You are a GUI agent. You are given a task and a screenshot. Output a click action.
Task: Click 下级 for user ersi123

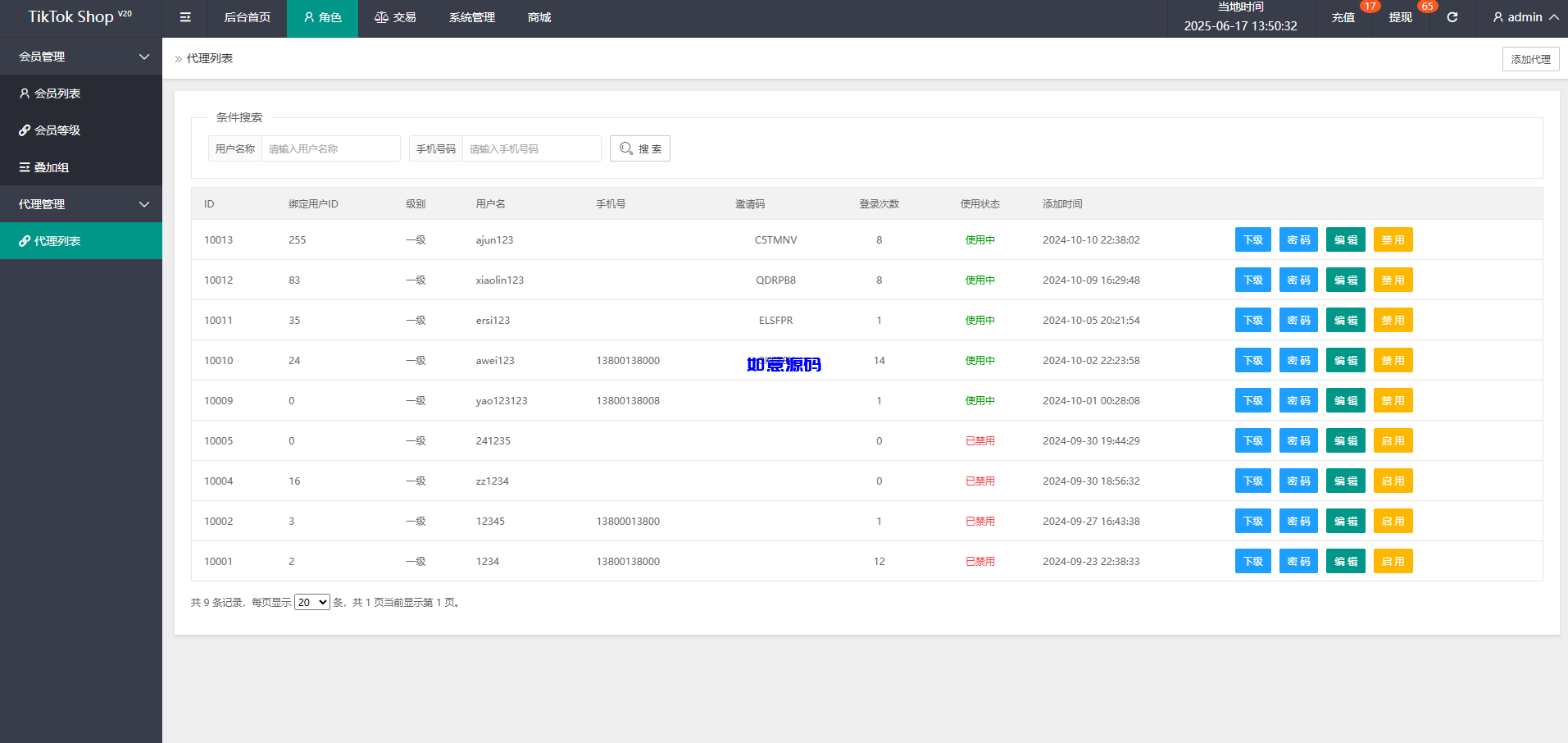coord(1253,320)
